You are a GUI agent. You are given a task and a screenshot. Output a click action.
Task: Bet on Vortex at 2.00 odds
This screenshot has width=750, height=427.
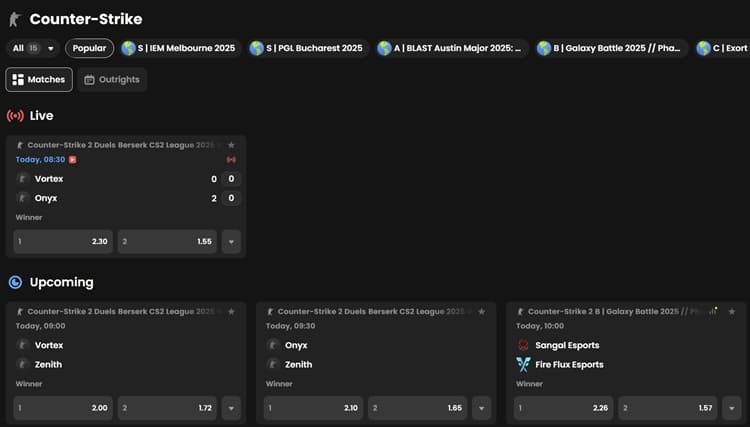[63, 408]
